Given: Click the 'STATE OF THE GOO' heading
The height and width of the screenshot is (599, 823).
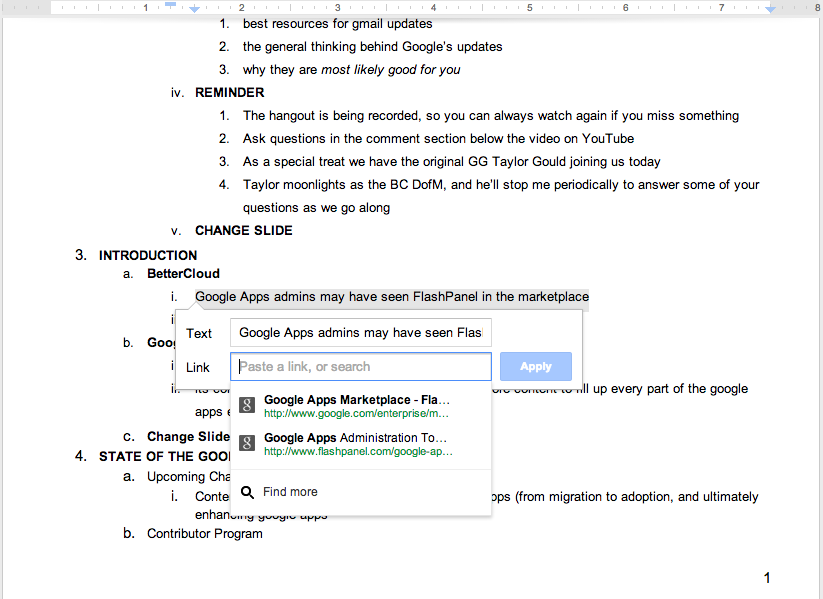Looking at the screenshot, I should click(164, 457).
